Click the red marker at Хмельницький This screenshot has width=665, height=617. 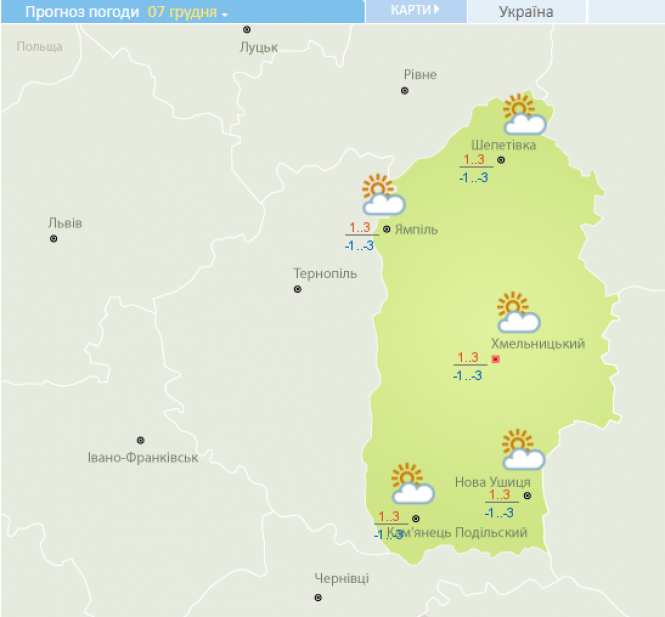[x=495, y=360]
